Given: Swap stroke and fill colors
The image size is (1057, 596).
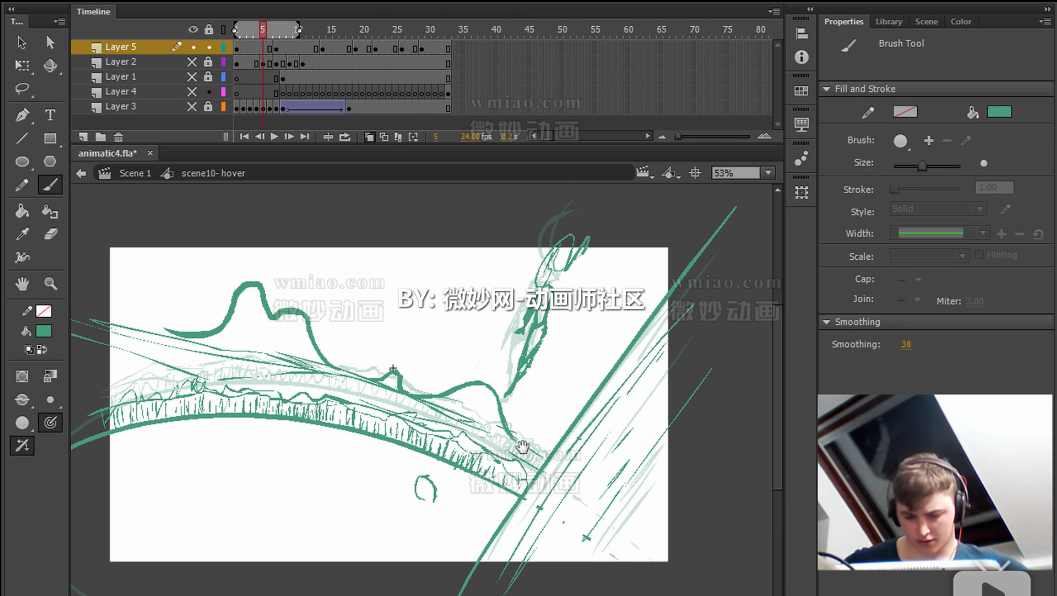Looking at the screenshot, I should pos(42,350).
